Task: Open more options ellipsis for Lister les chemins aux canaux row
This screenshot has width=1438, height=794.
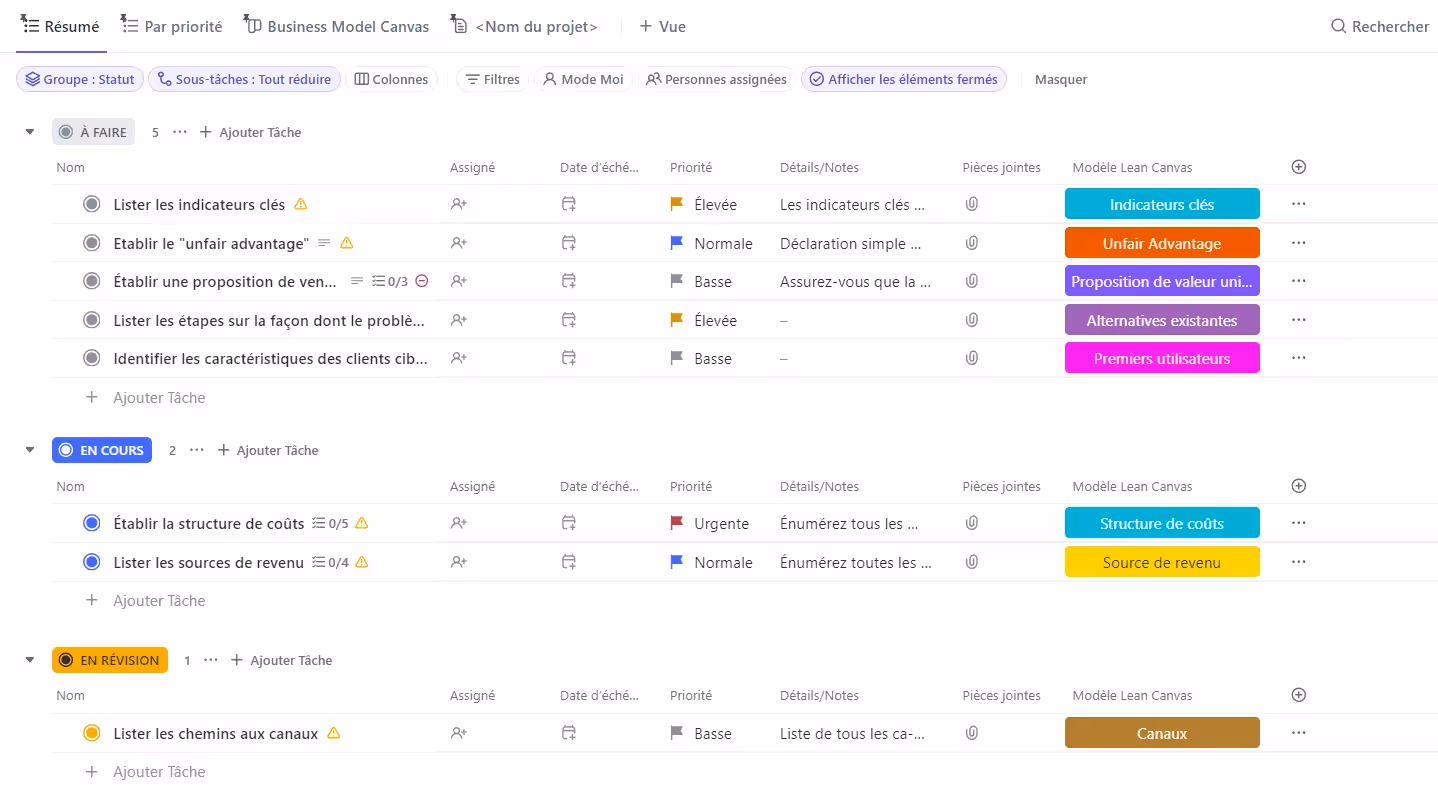Action: (1298, 733)
